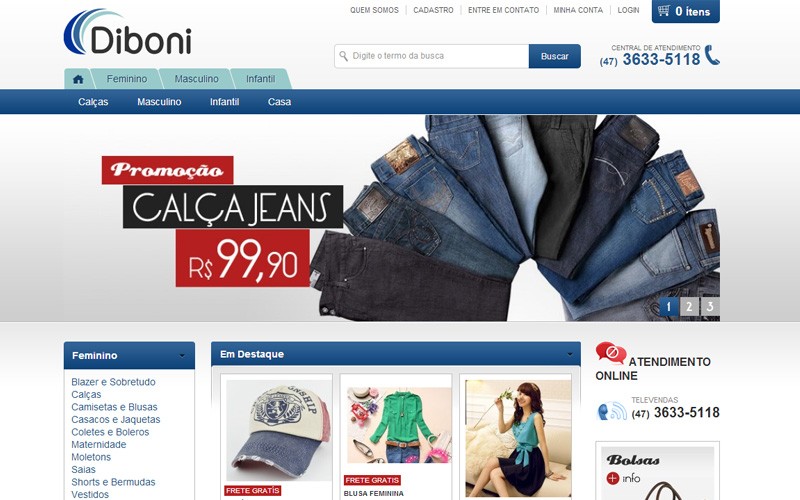Select the Infantil tab
This screenshot has height=500, width=800.
260,79
